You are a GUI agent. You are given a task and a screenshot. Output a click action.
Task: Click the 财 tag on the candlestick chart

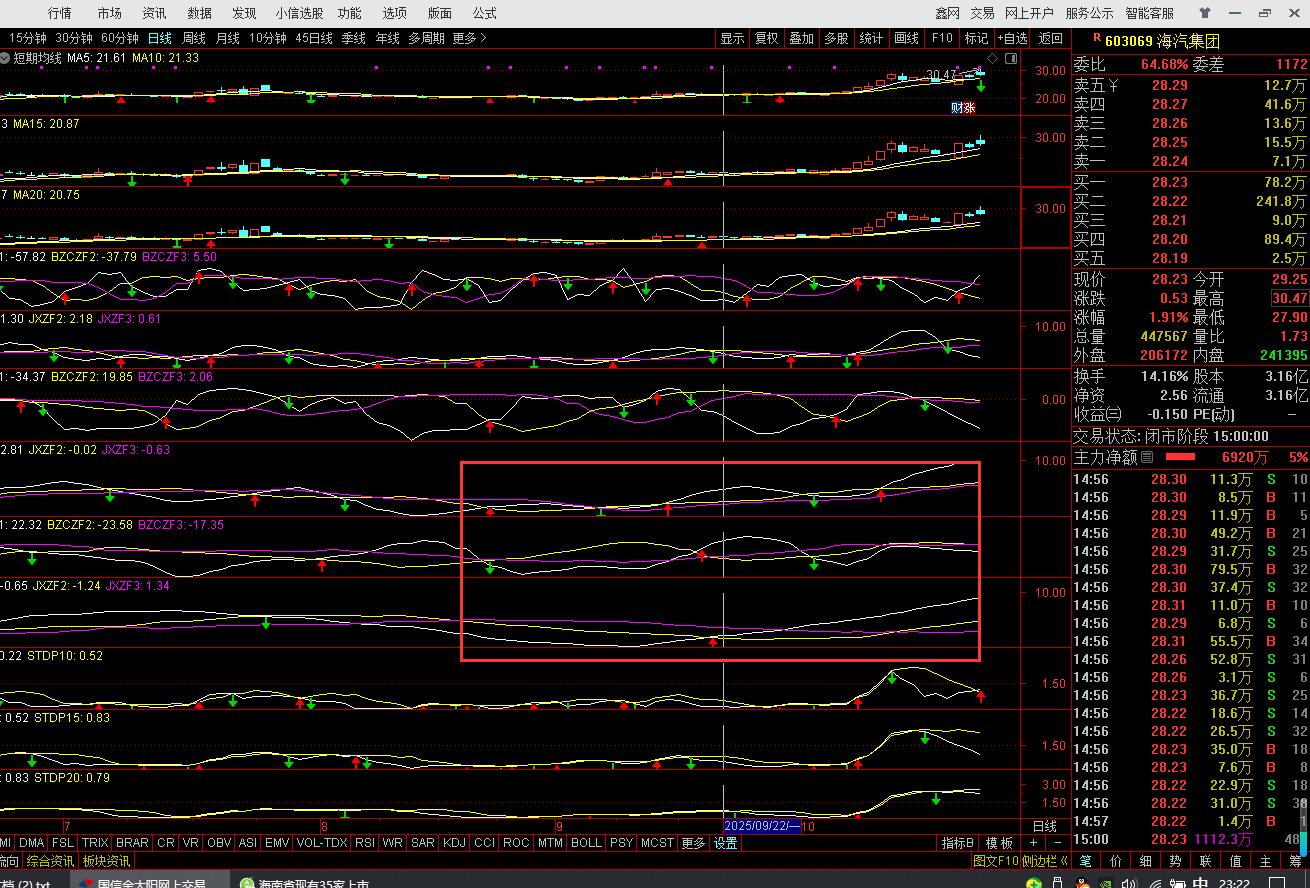click(x=956, y=108)
